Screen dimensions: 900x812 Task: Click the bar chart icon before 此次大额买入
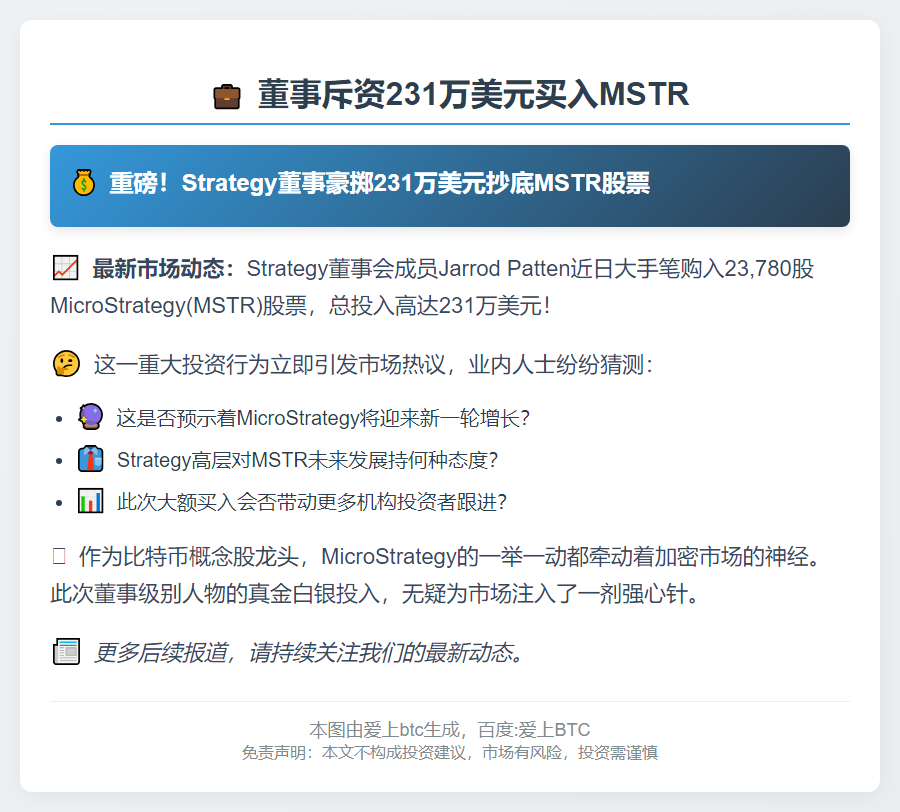91,501
